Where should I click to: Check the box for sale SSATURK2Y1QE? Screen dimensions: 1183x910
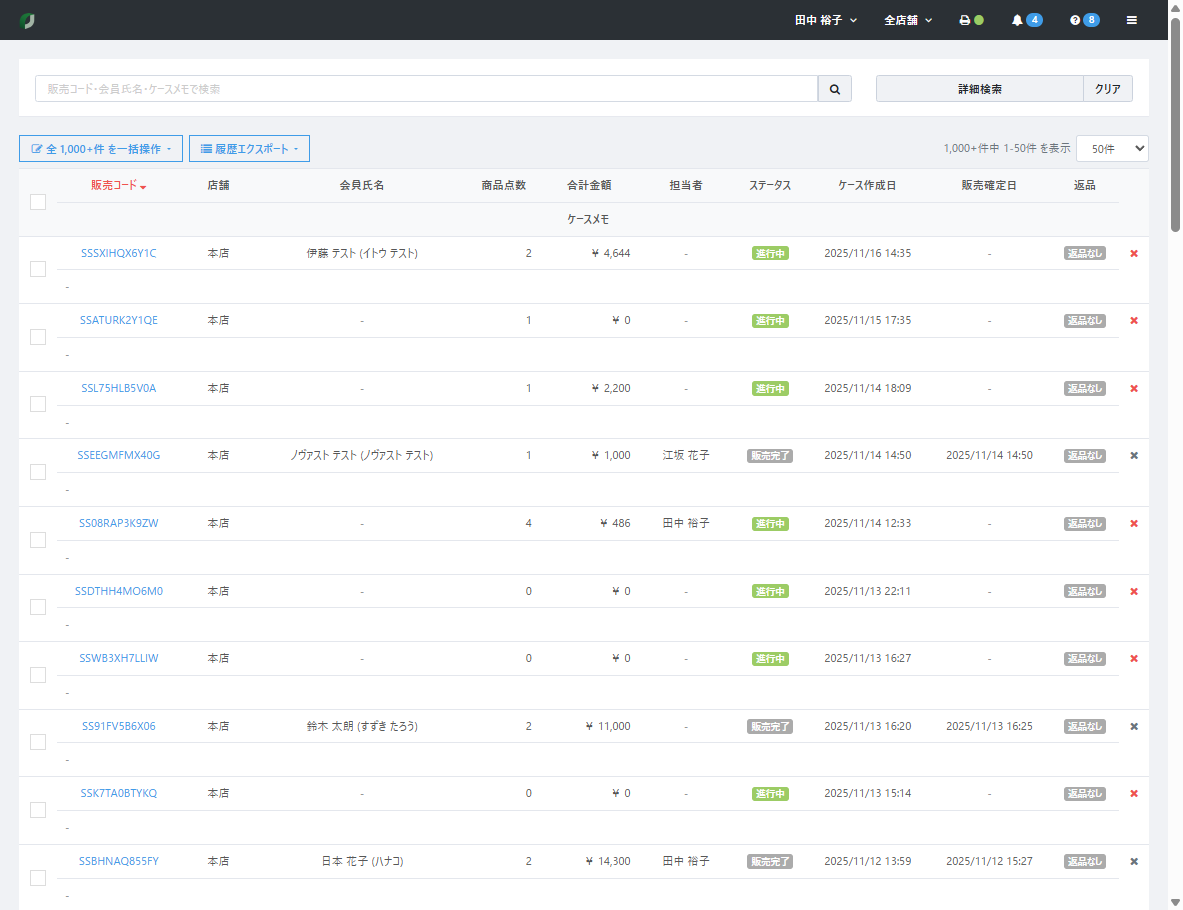[x=38, y=337]
